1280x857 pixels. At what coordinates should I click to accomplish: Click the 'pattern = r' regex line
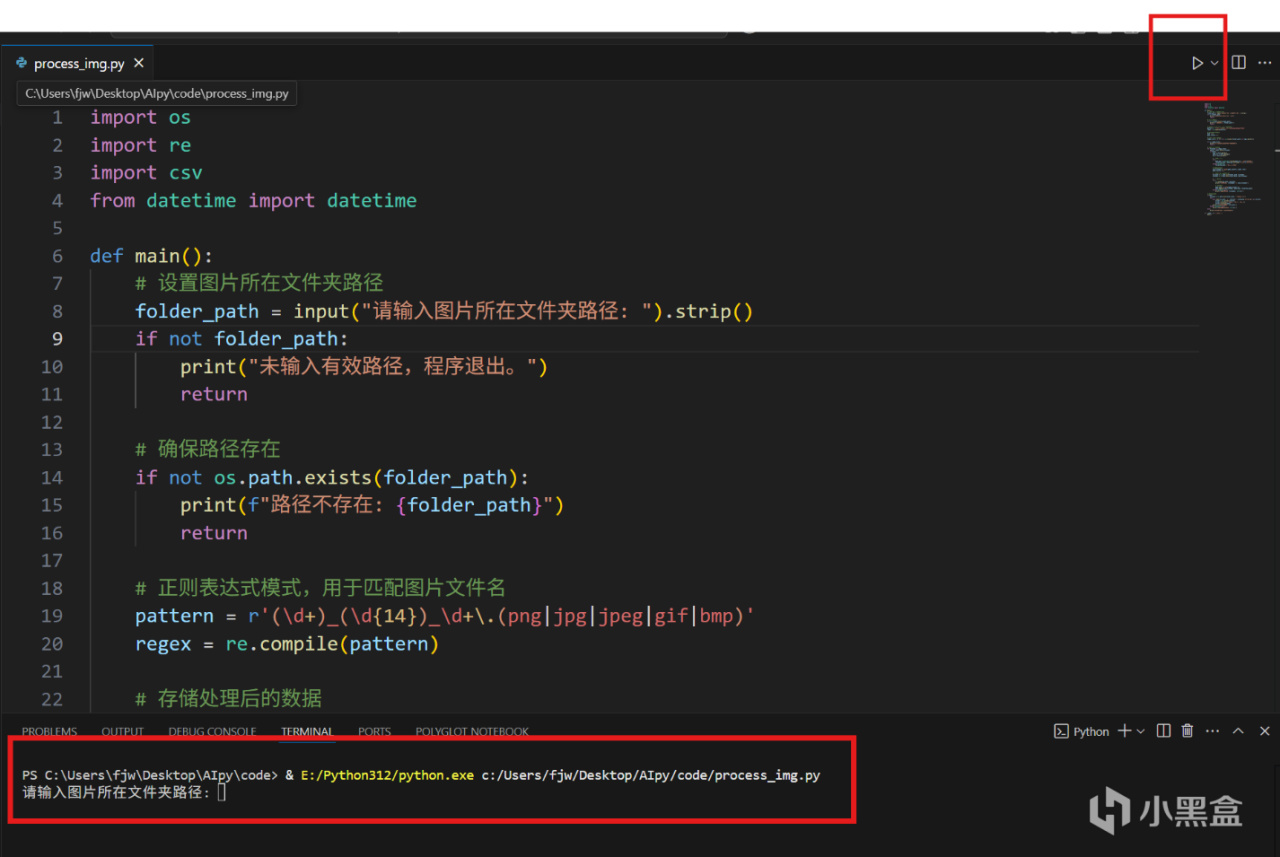(445, 616)
